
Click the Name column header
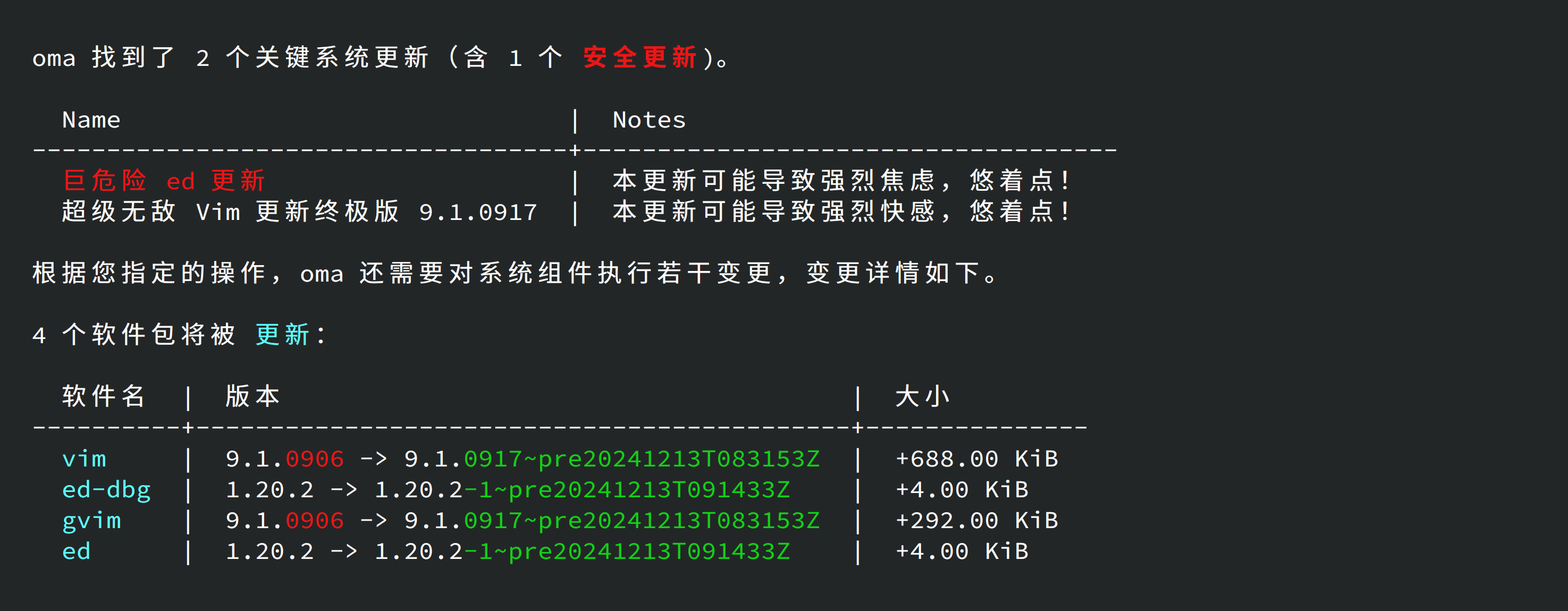[x=91, y=120]
